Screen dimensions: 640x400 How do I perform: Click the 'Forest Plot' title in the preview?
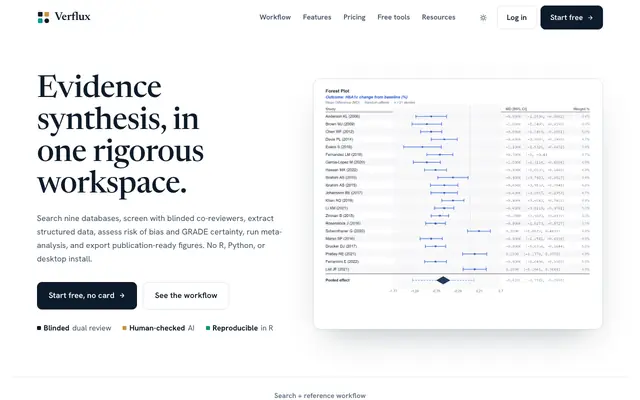coord(337,91)
